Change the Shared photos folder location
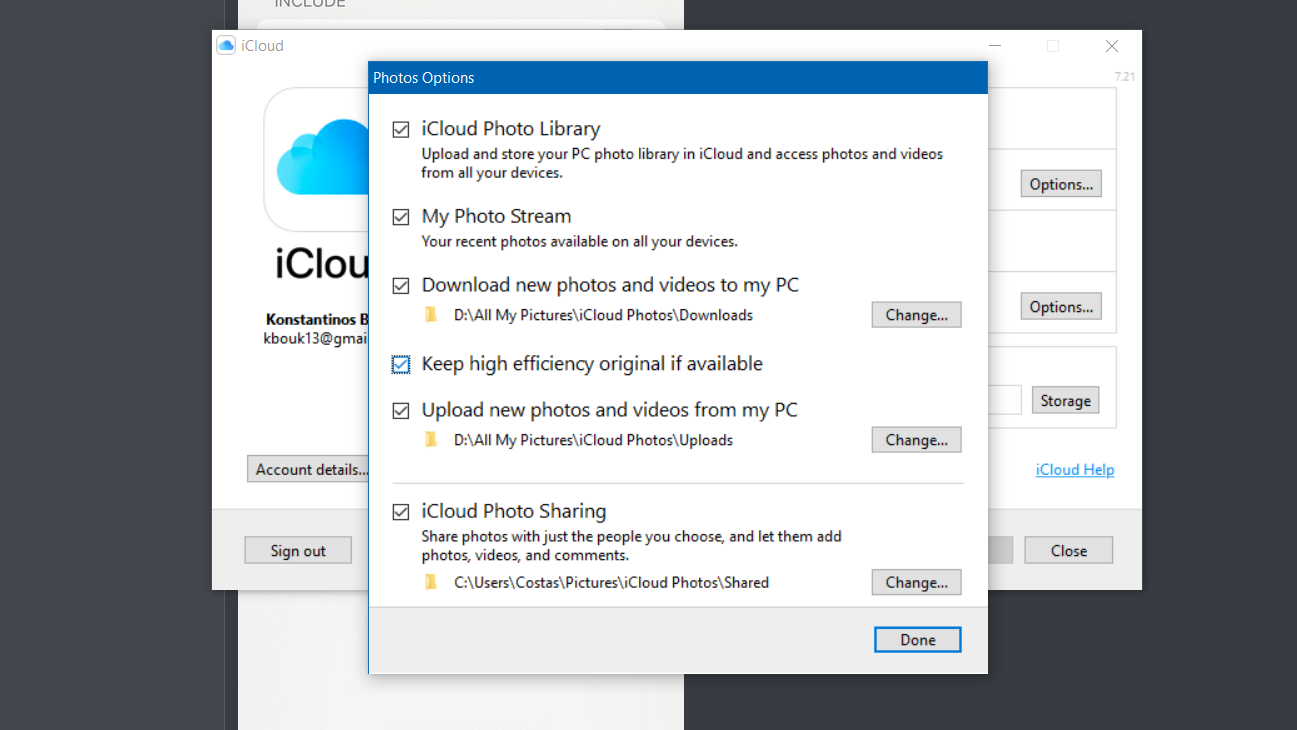 [x=916, y=582]
